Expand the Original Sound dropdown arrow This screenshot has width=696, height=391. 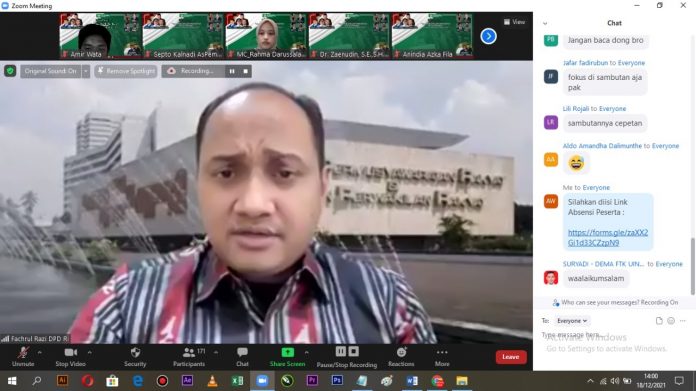point(86,71)
